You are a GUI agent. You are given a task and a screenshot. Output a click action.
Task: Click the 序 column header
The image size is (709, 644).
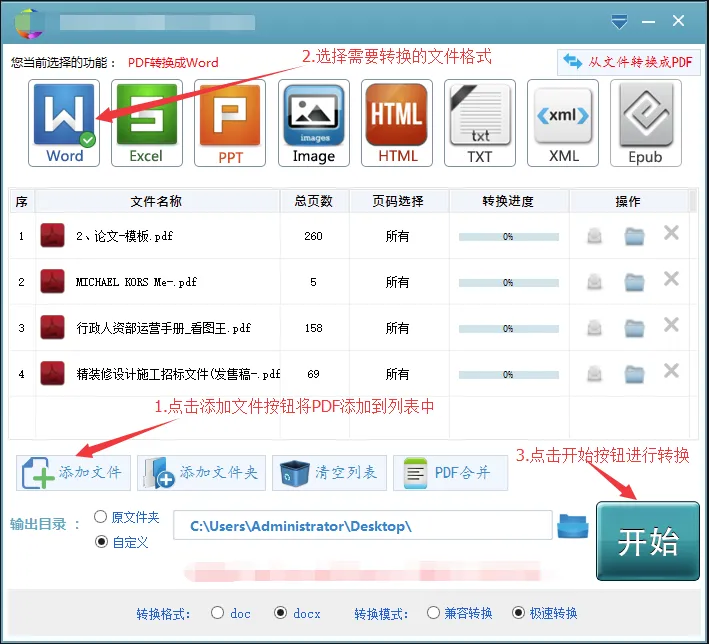22,201
